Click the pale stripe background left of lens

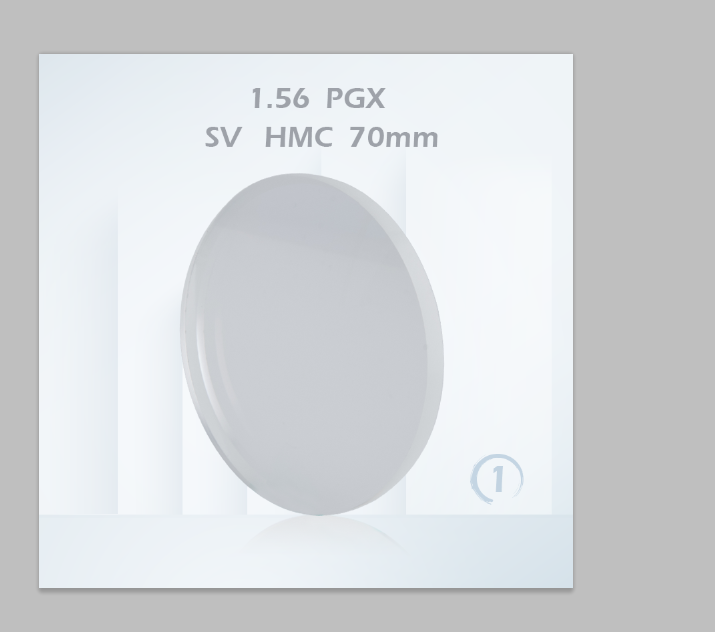click(x=148, y=347)
